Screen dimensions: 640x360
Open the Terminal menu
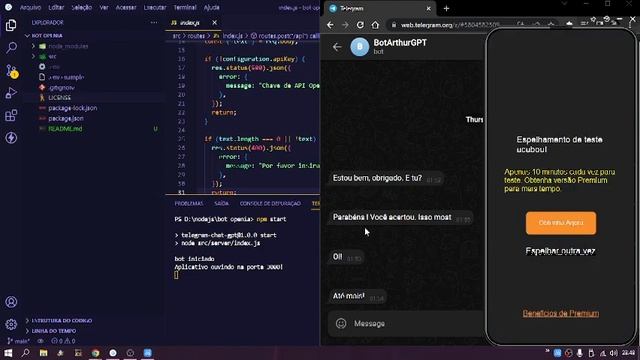pos(185,7)
